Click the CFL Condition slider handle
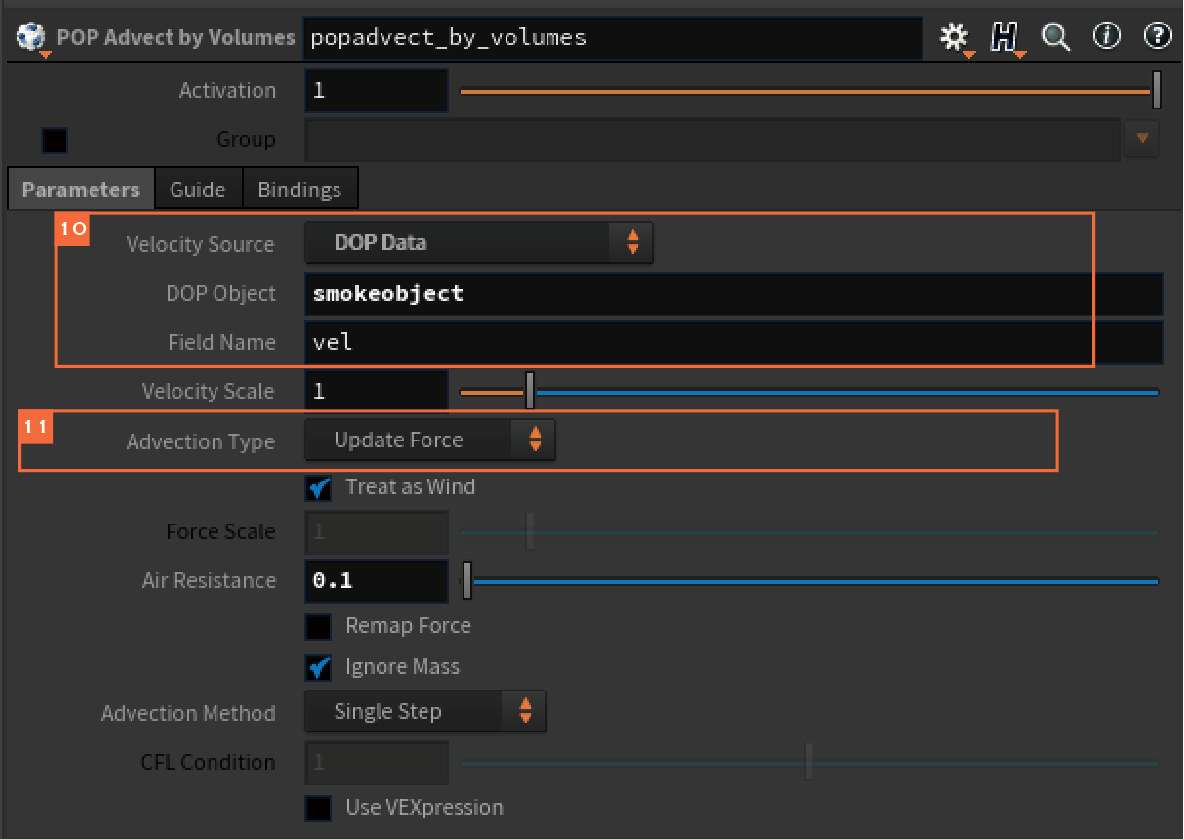Screen dimensions: 1184x839 pyautogui.click(x=809, y=763)
